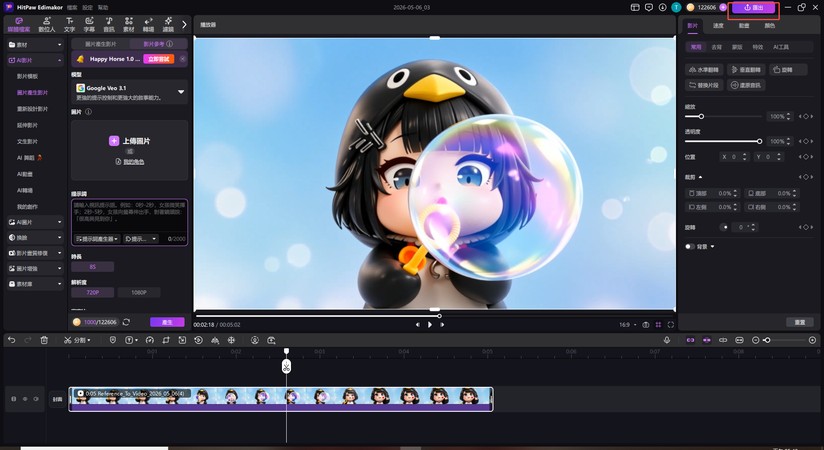
Task: Collapse the 裁剪 crop section
Action: click(x=700, y=177)
